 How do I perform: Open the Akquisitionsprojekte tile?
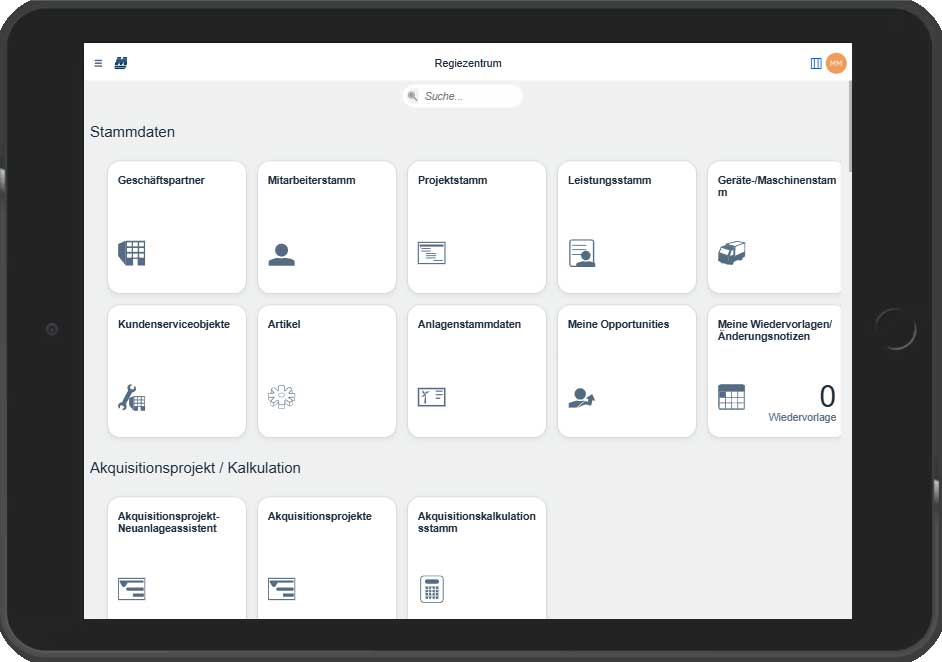click(327, 558)
